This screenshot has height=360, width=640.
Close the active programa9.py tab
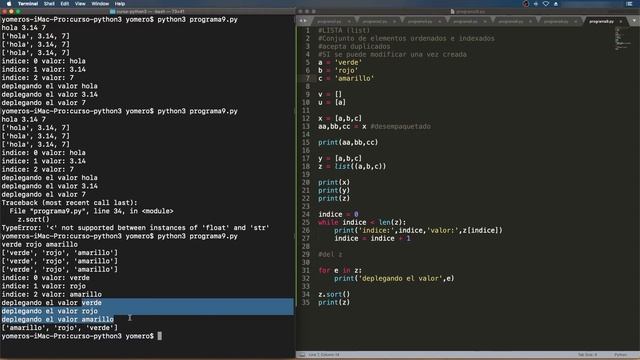[x=621, y=21]
